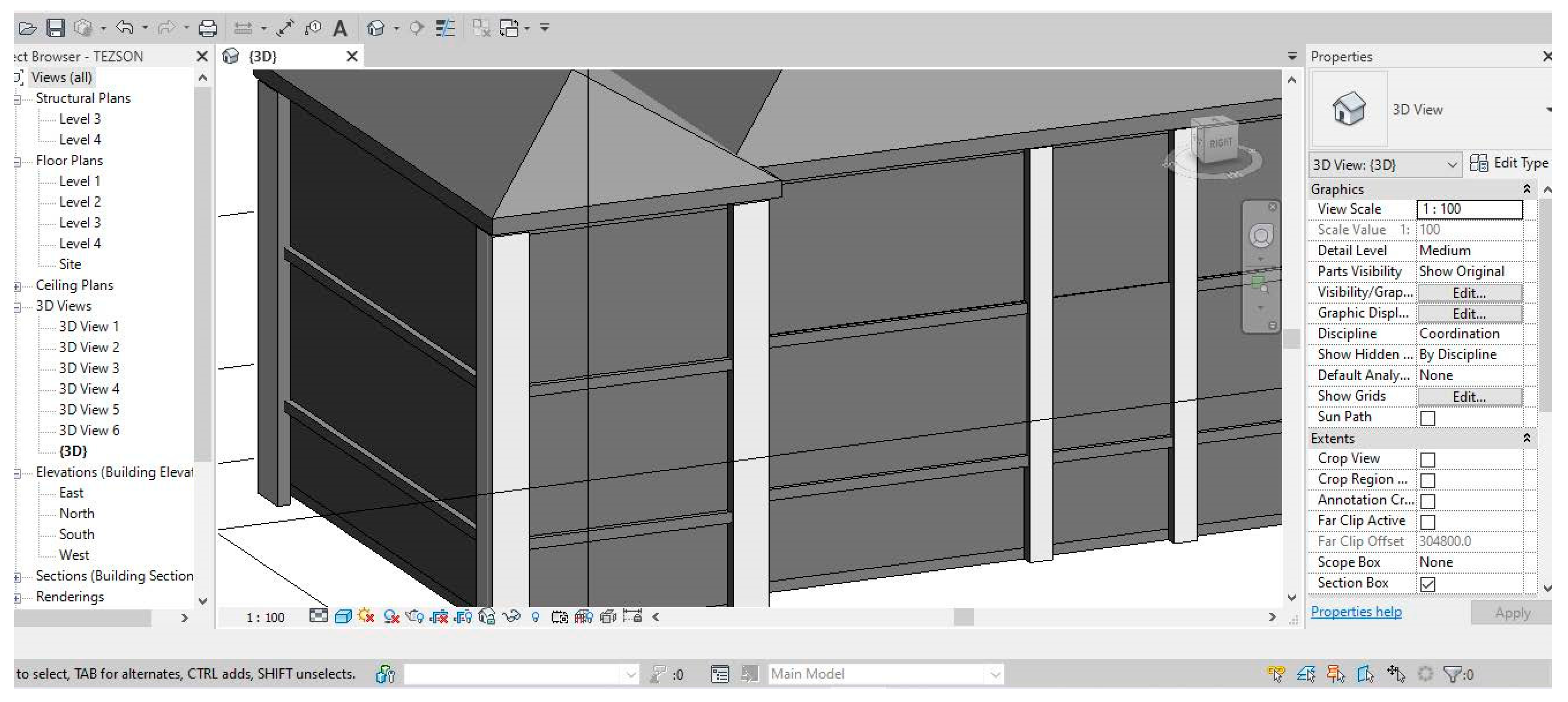Click the Save icon in toolbar
The image size is (1568, 702).
(x=55, y=28)
